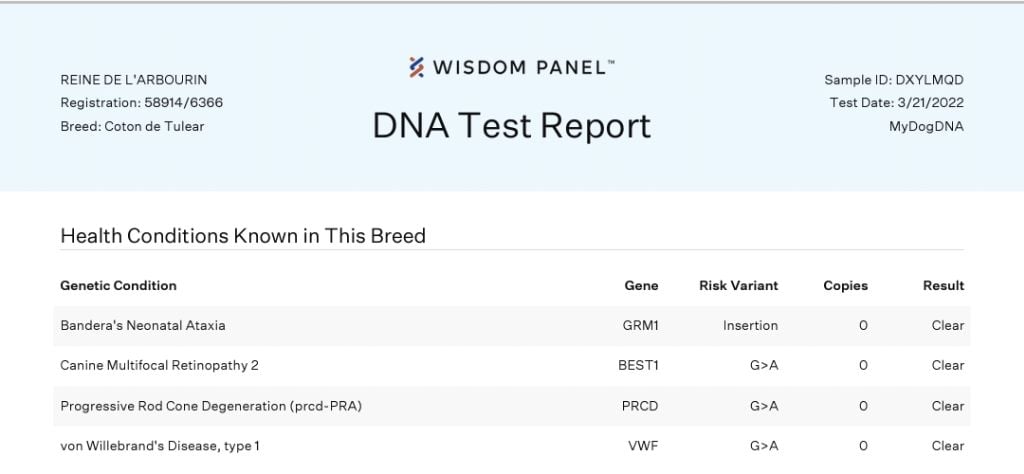Click the DNA Test Report title
This screenshot has width=1024, height=474.
tap(511, 126)
